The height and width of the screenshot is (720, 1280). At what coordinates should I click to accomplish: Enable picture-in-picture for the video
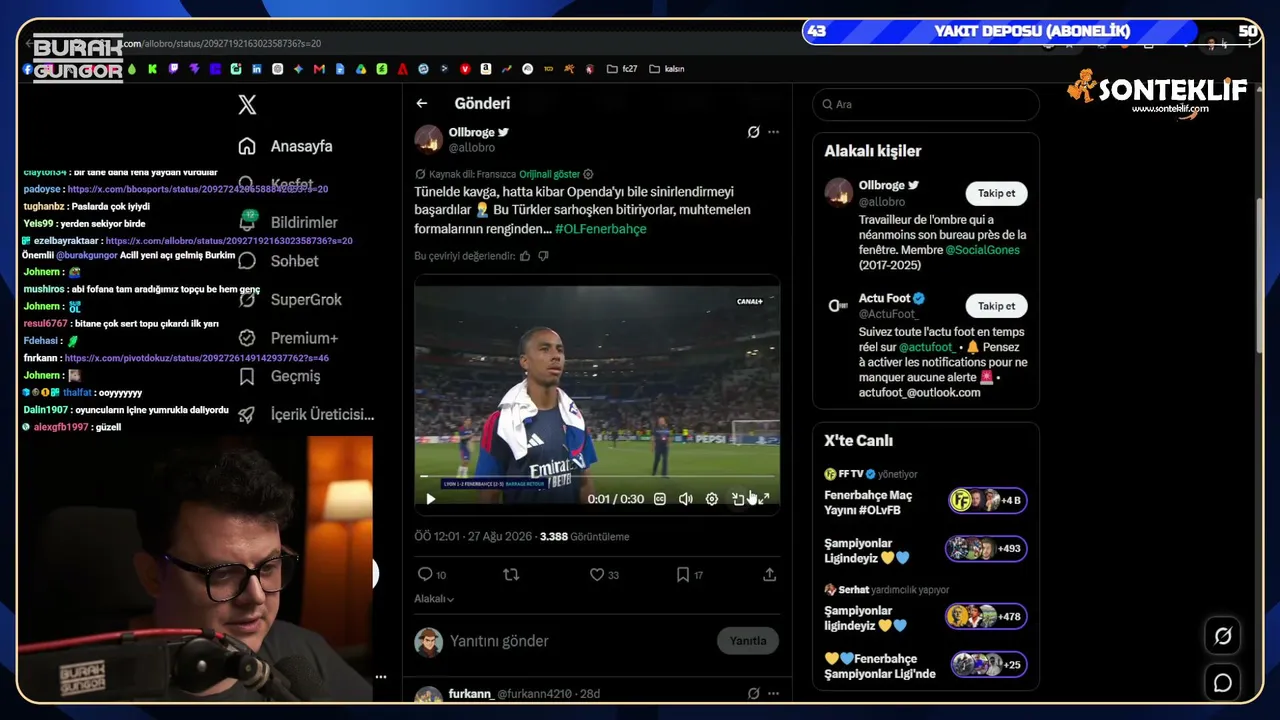pyautogui.click(x=738, y=499)
